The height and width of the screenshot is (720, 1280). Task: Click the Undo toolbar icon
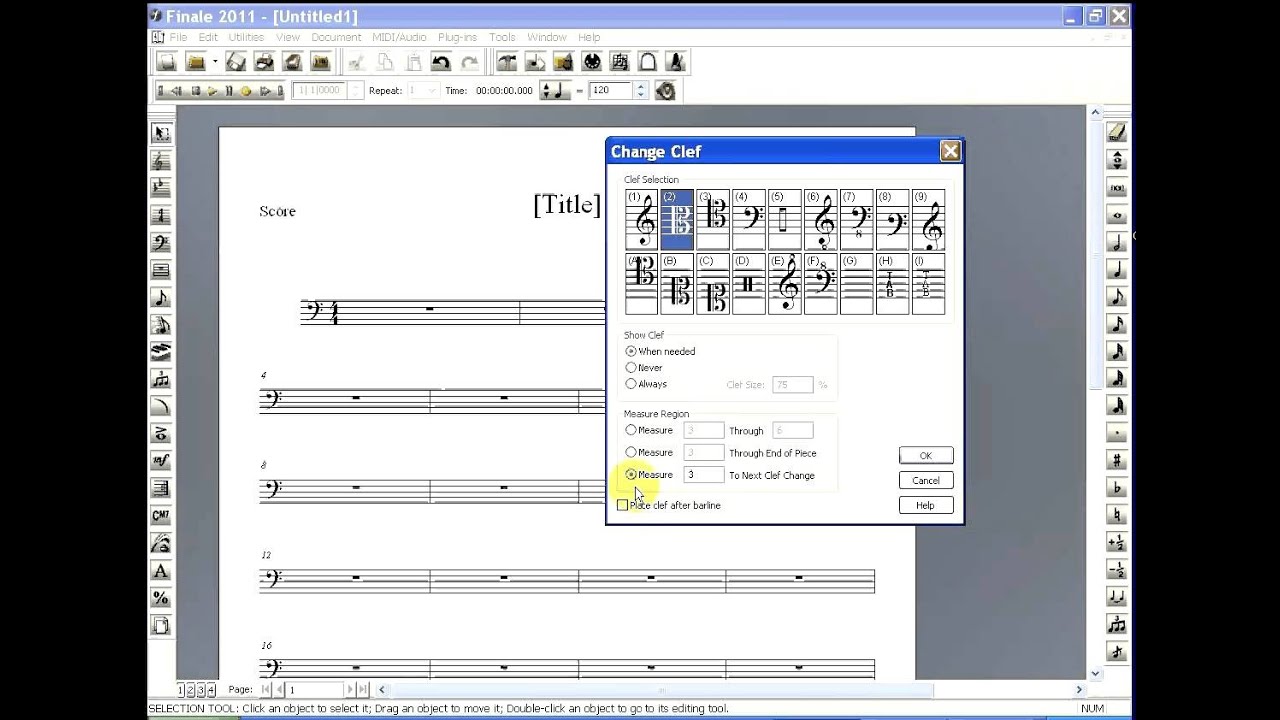pos(441,62)
